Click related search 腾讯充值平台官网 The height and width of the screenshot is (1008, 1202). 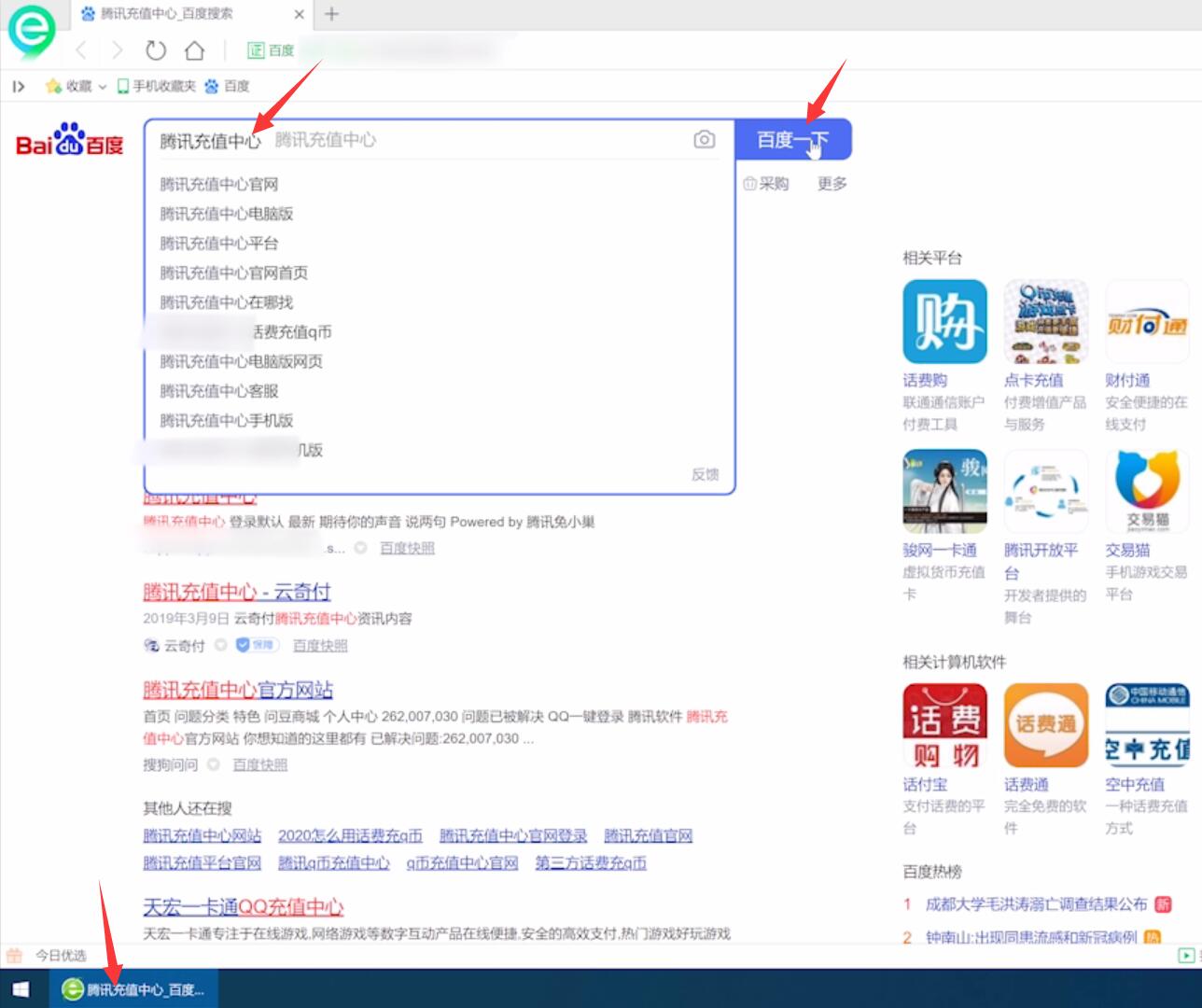click(x=202, y=863)
